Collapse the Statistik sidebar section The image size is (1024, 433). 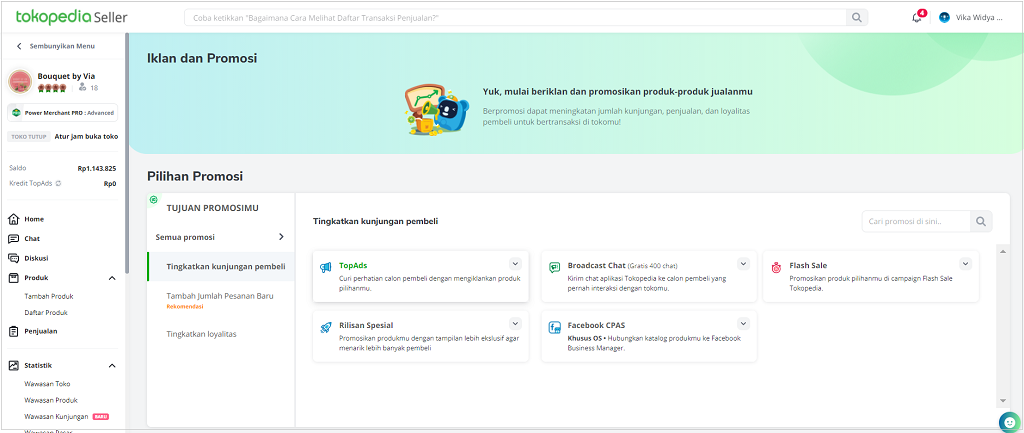tap(112, 366)
